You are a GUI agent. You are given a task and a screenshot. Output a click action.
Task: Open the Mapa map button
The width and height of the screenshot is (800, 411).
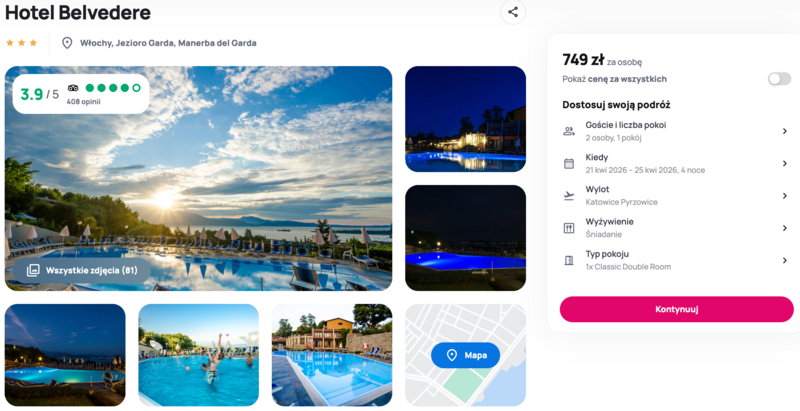(465, 355)
